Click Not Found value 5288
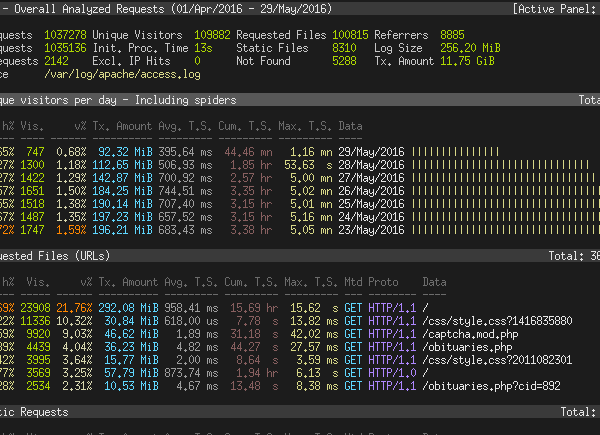 pos(344,61)
